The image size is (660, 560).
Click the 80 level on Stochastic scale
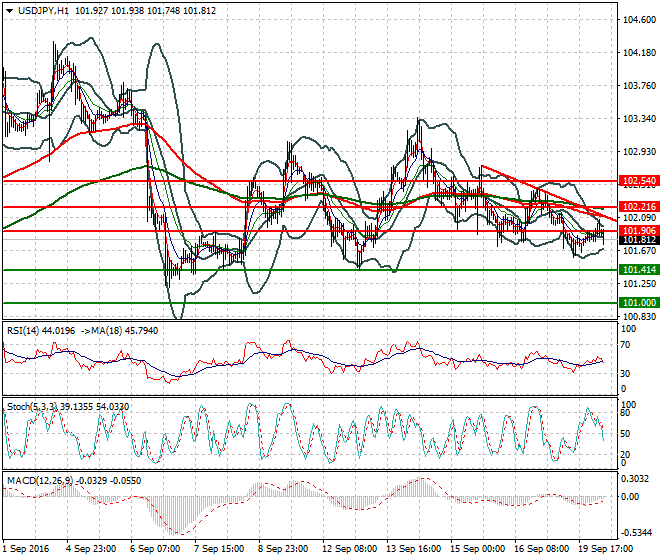pyautogui.click(x=627, y=412)
